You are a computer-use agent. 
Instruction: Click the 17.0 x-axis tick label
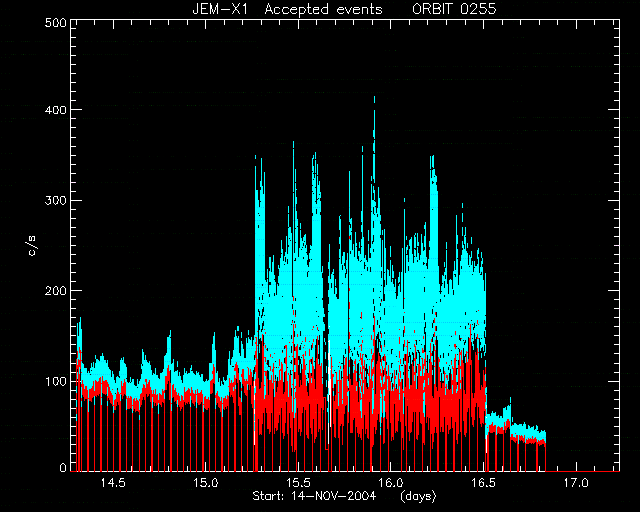click(x=576, y=483)
